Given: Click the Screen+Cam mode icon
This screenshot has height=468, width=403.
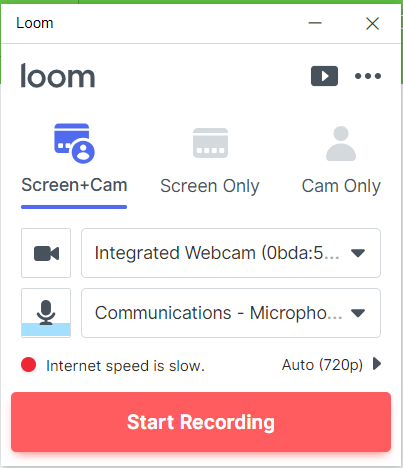Looking at the screenshot, I should click(74, 143).
